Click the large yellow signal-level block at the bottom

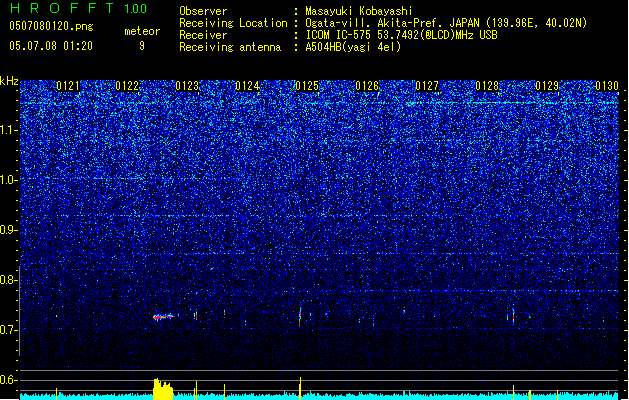pos(163,389)
